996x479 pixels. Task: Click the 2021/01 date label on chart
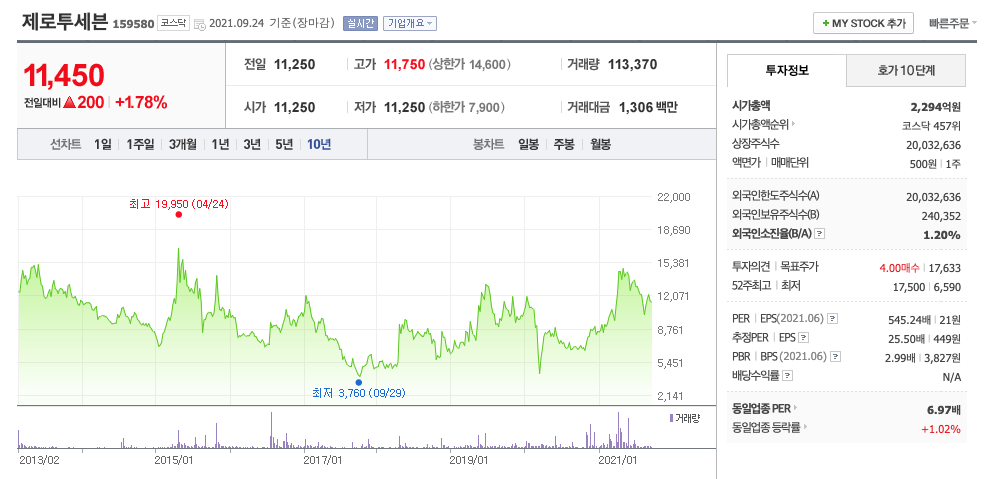coord(618,460)
